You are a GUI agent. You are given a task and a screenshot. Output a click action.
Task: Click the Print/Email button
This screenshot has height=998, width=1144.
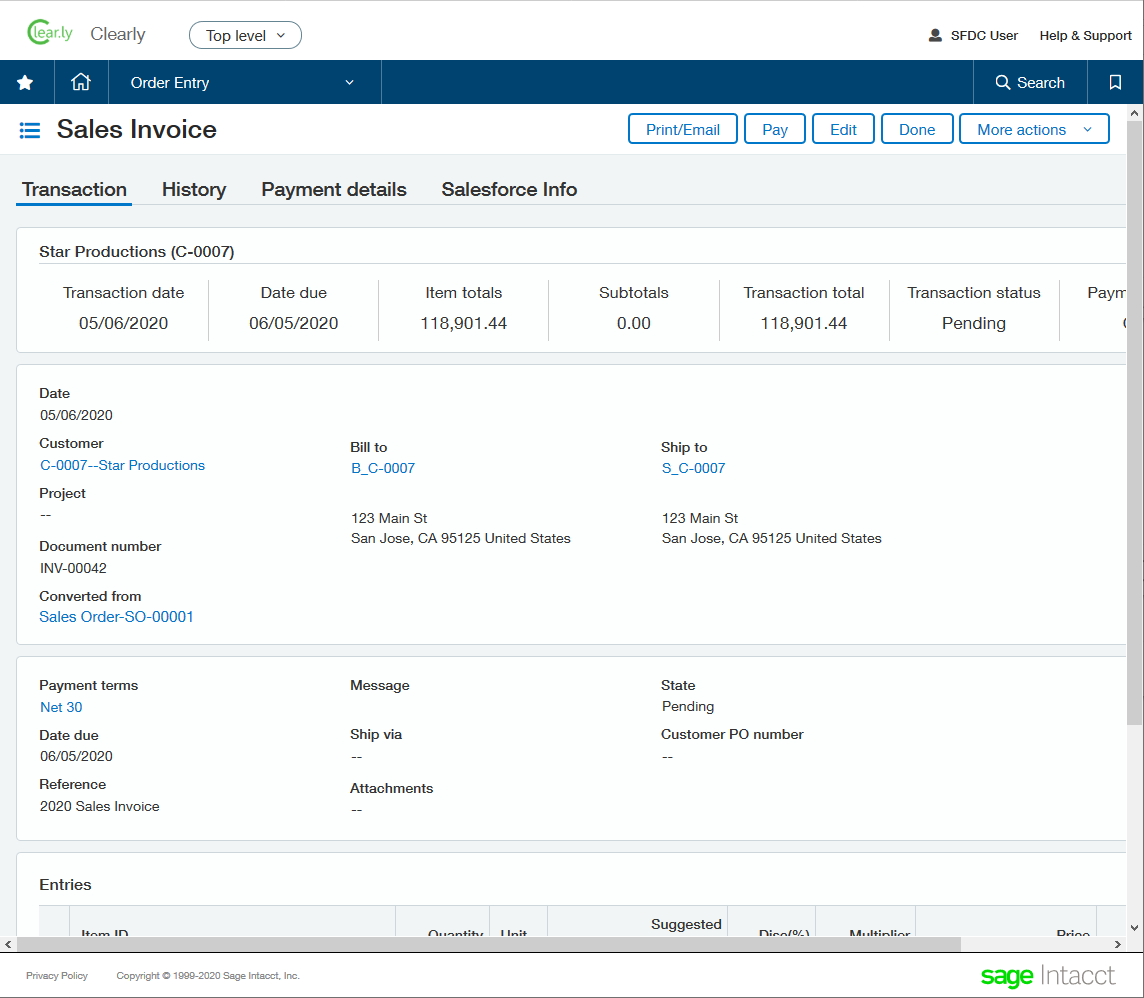coord(682,130)
